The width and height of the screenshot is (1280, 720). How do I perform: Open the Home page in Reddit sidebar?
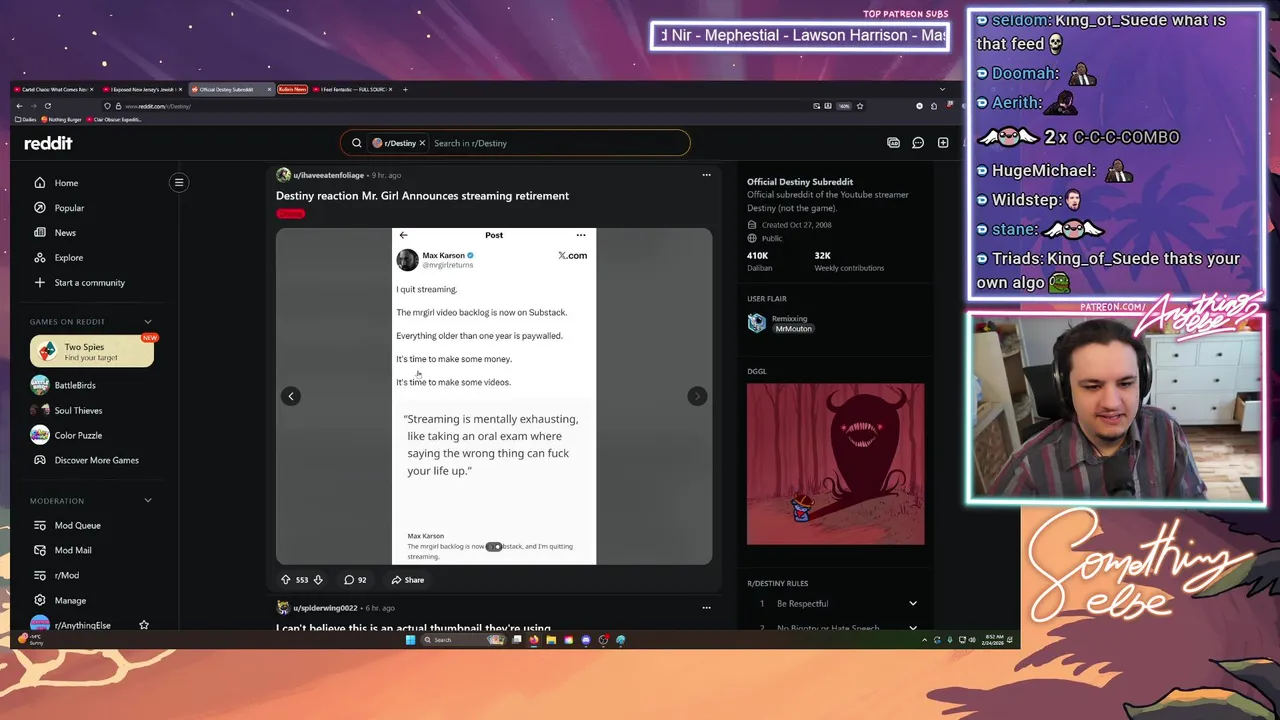click(x=66, y=183)
